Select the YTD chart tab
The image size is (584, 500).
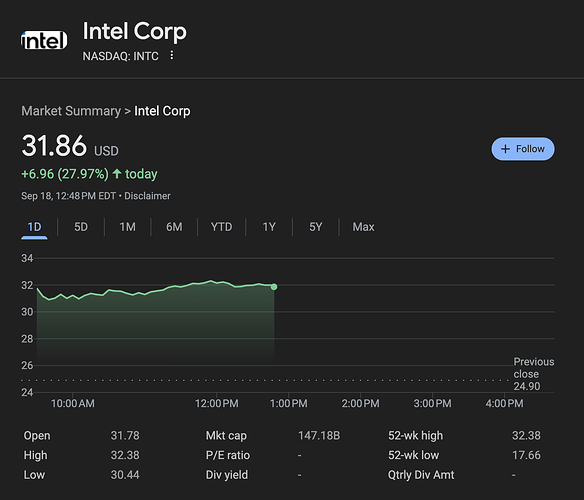221,227
